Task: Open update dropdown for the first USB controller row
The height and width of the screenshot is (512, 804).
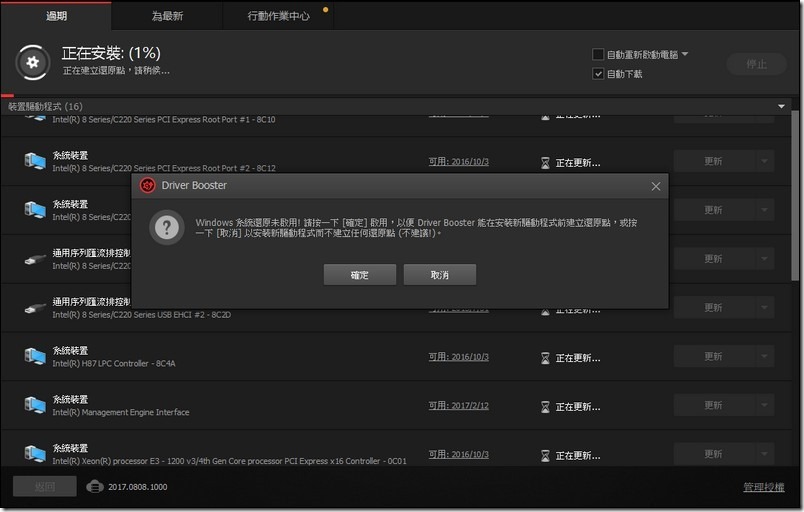Action: tap(764, 259)
